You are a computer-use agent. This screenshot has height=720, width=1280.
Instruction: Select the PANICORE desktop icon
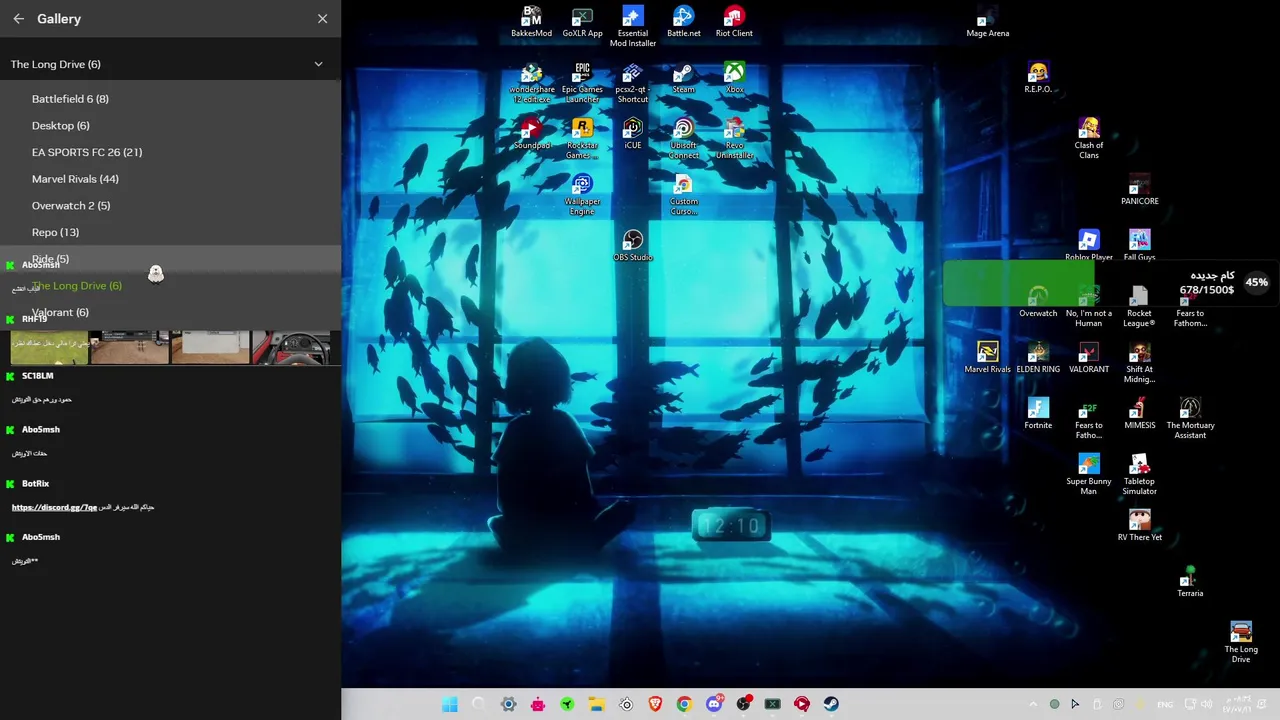pyautogui.click(x=1139, y=190)
